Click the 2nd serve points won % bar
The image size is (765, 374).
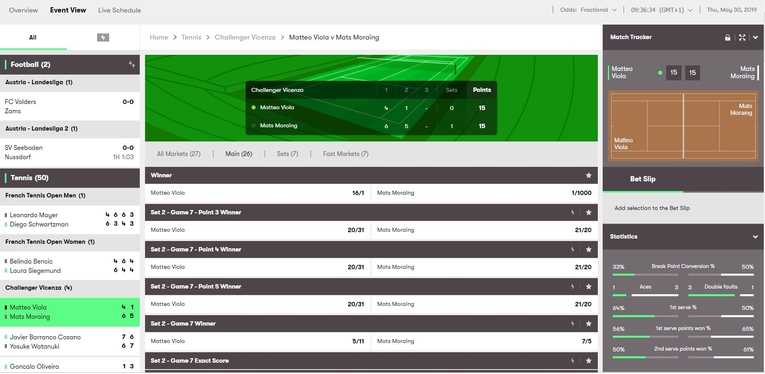tap(683, 353)
